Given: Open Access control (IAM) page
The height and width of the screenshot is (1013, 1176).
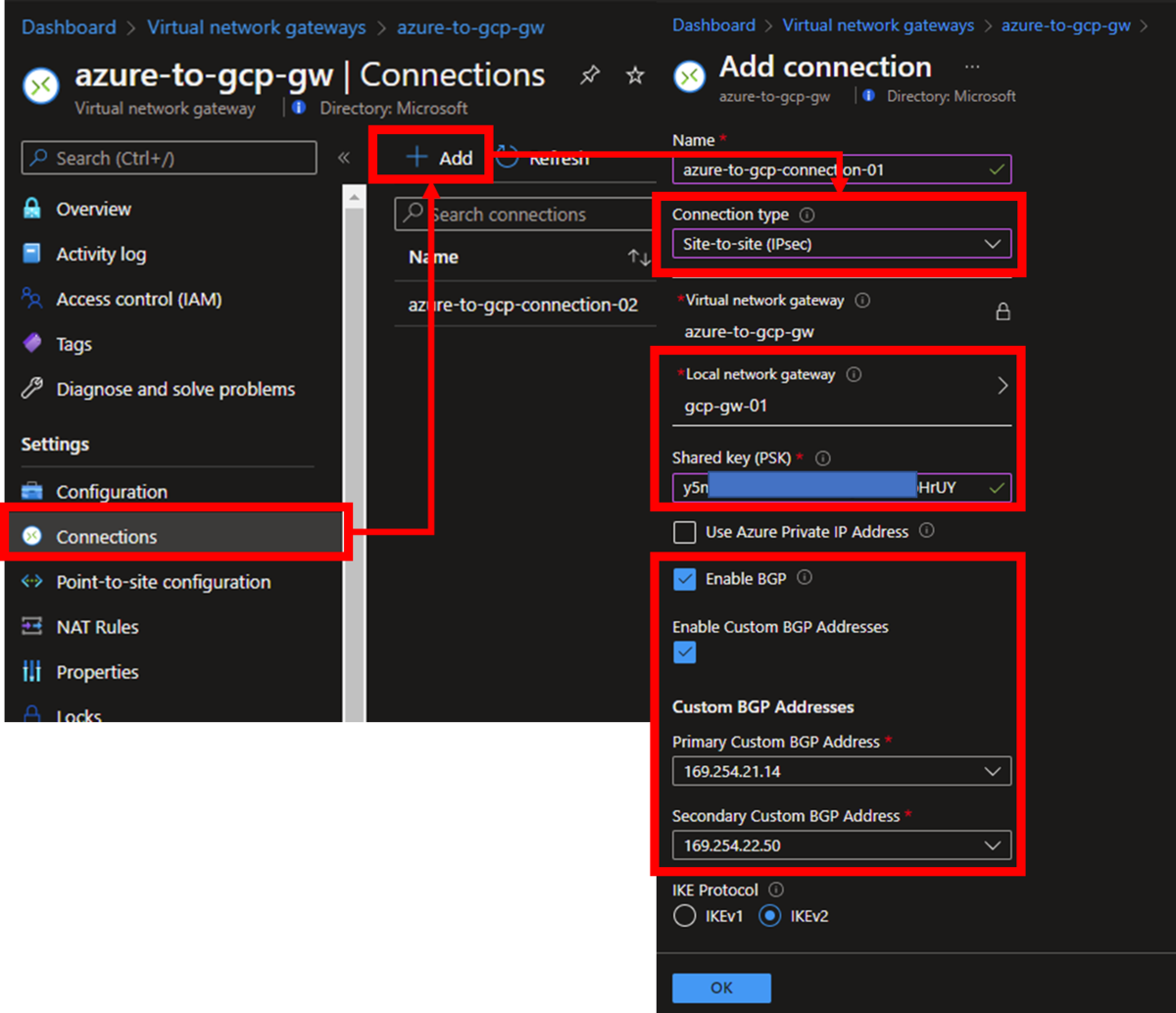Looking at the screenshot, I should coord(139,299).
